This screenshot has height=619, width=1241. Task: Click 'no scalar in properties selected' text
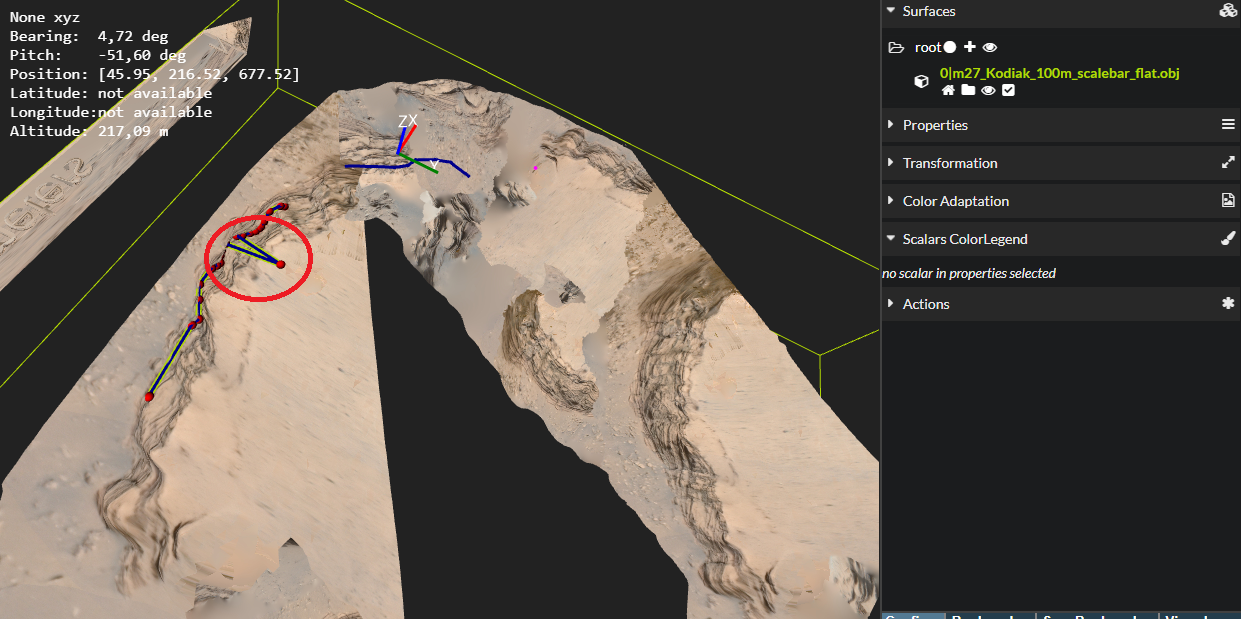coord(969,273)
